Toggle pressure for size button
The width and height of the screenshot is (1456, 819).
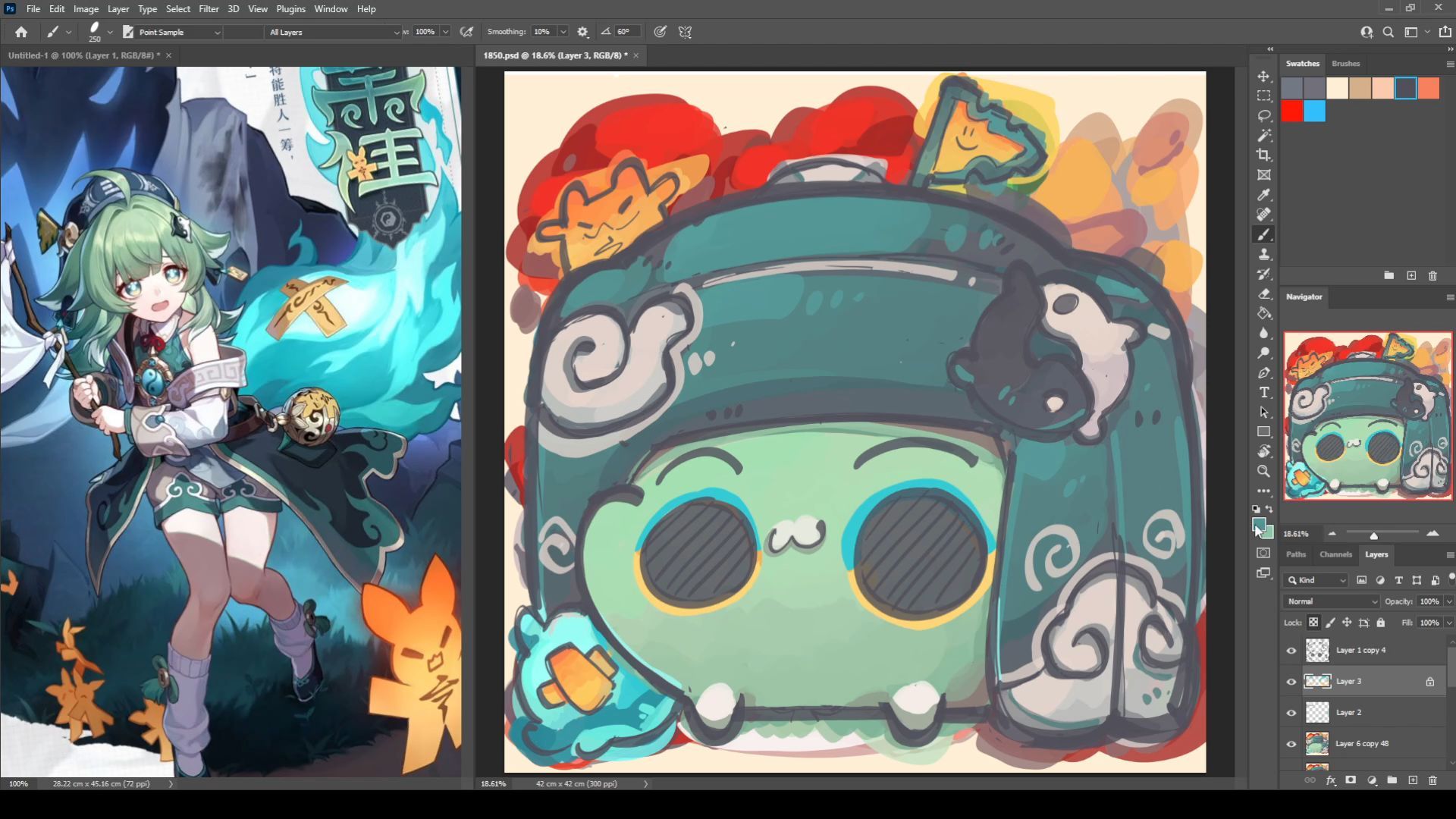(x=661, y=32)
